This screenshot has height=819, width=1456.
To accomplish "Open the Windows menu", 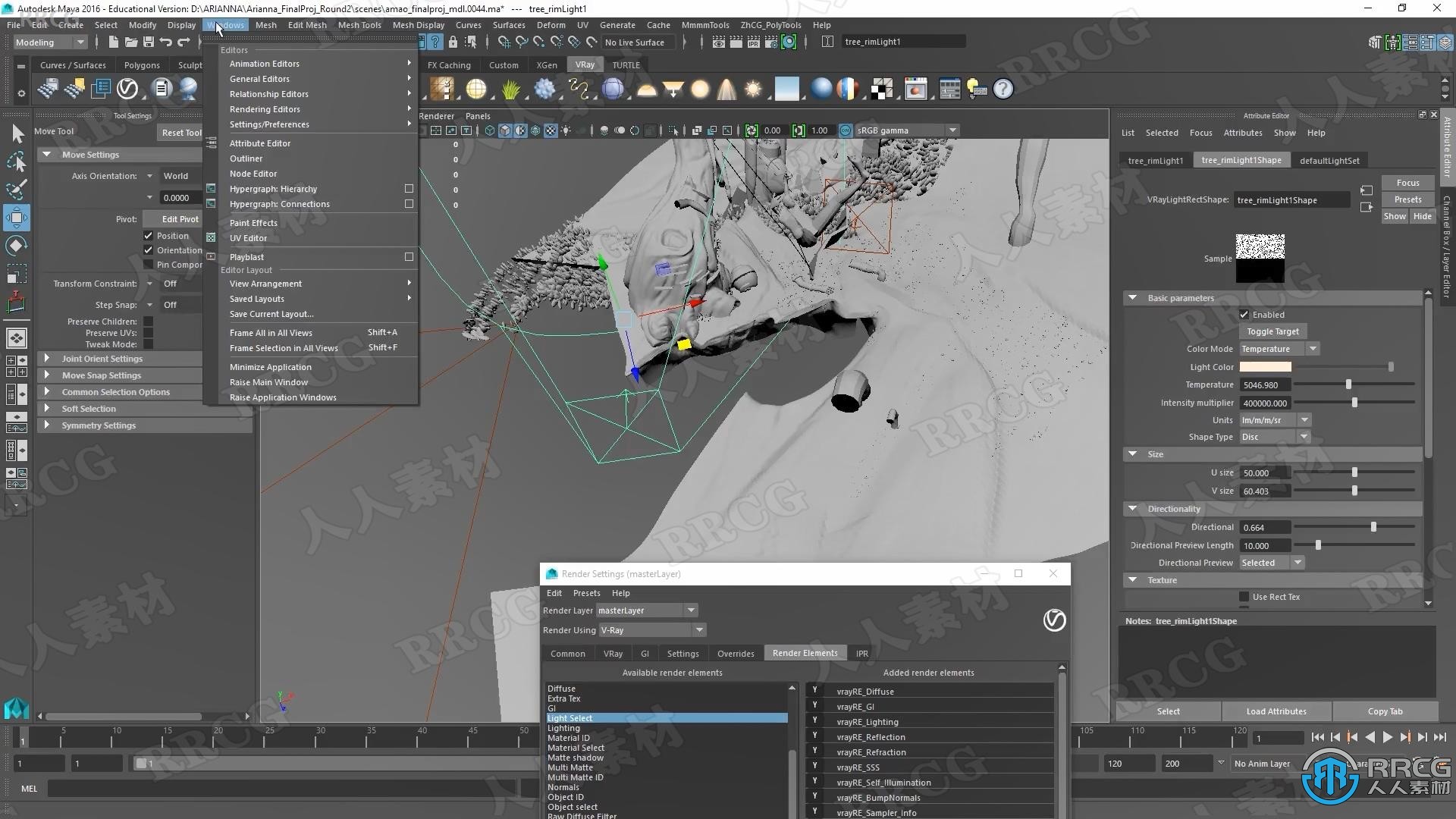I will [x=225, y=24].
